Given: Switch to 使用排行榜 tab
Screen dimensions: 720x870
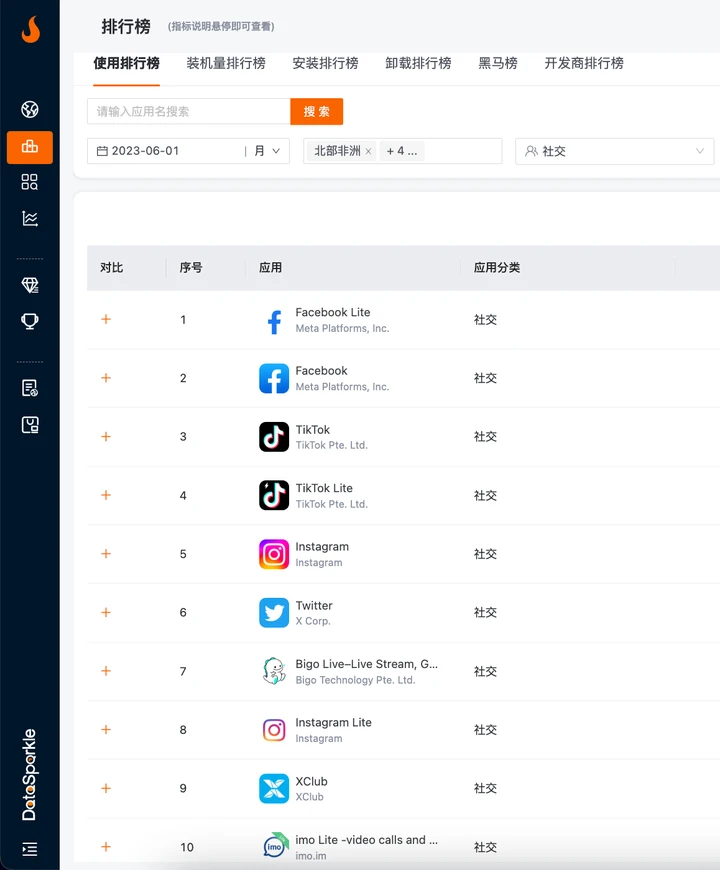Looking at the screenshot, I should tap(126, 63).
